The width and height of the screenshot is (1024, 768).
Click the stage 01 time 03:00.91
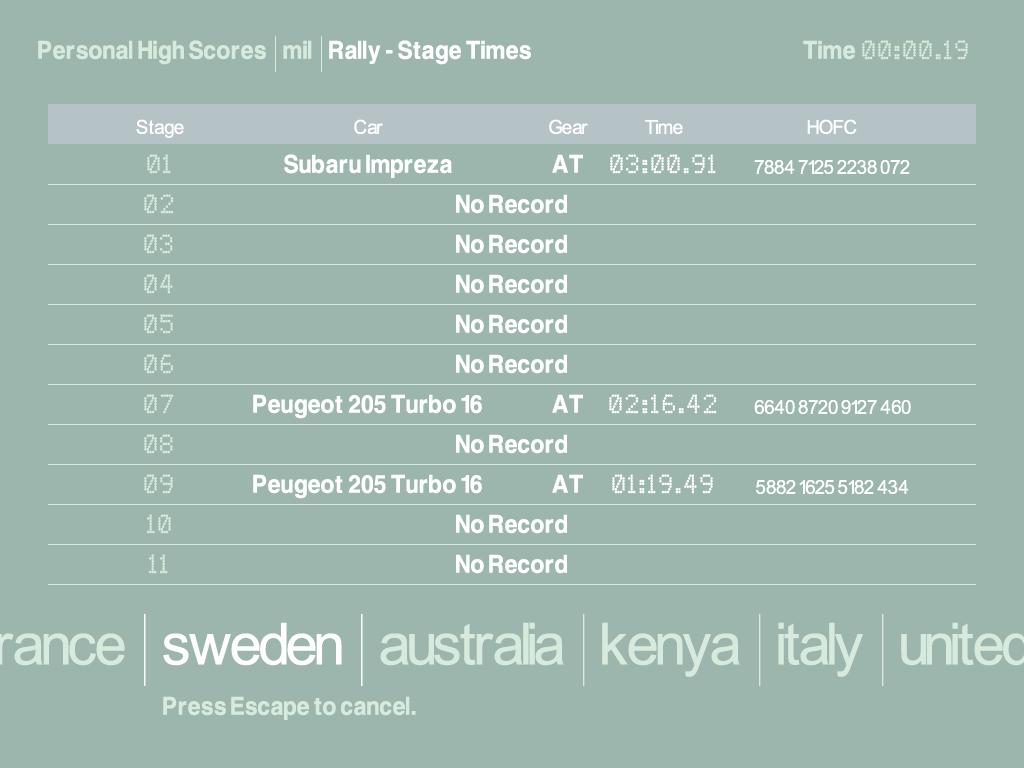pos(663,165)
